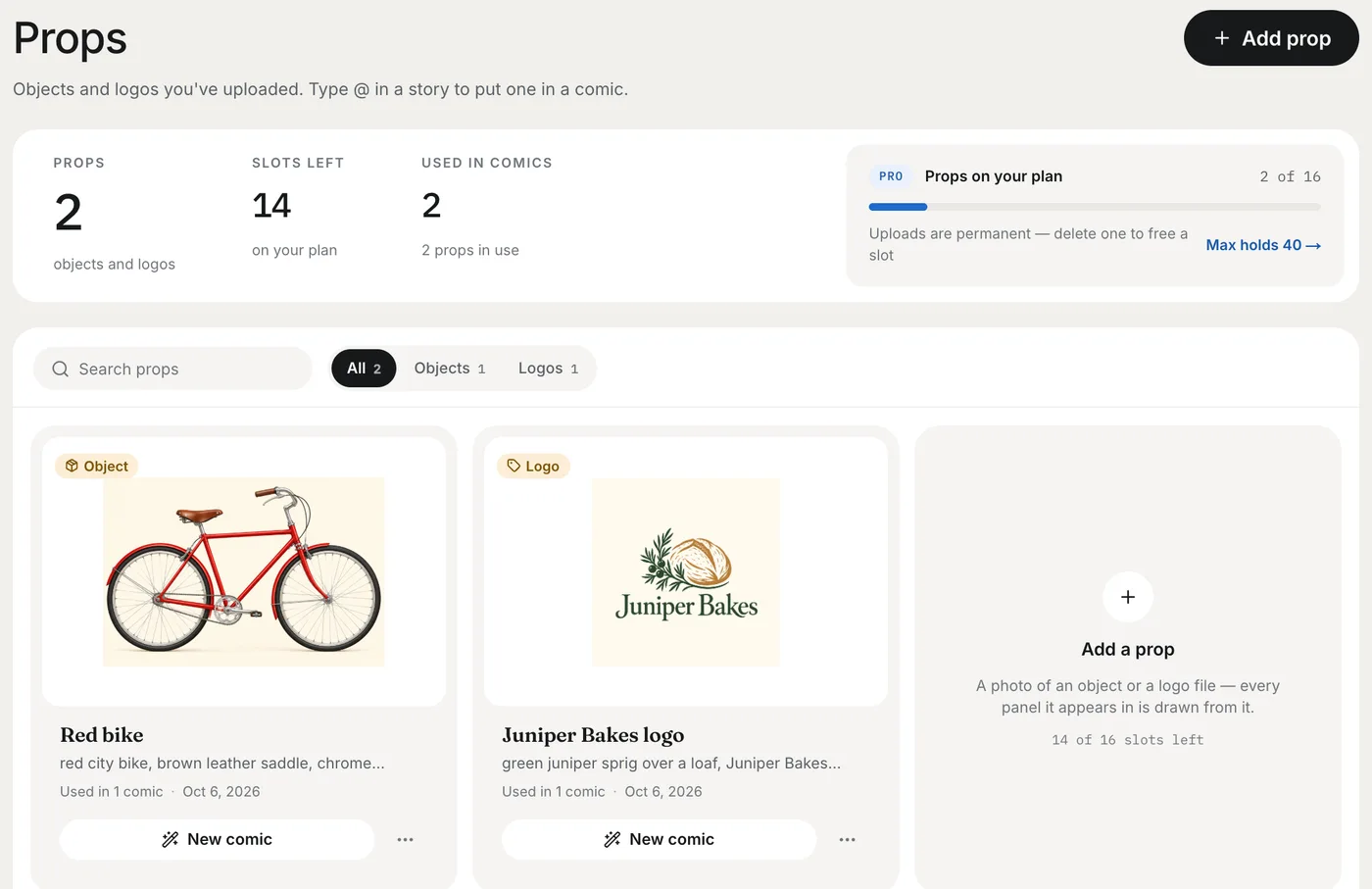Open more options for Red bike
Image resolution: width=1372 pixels, height=889 pixels.
point(405,840)
